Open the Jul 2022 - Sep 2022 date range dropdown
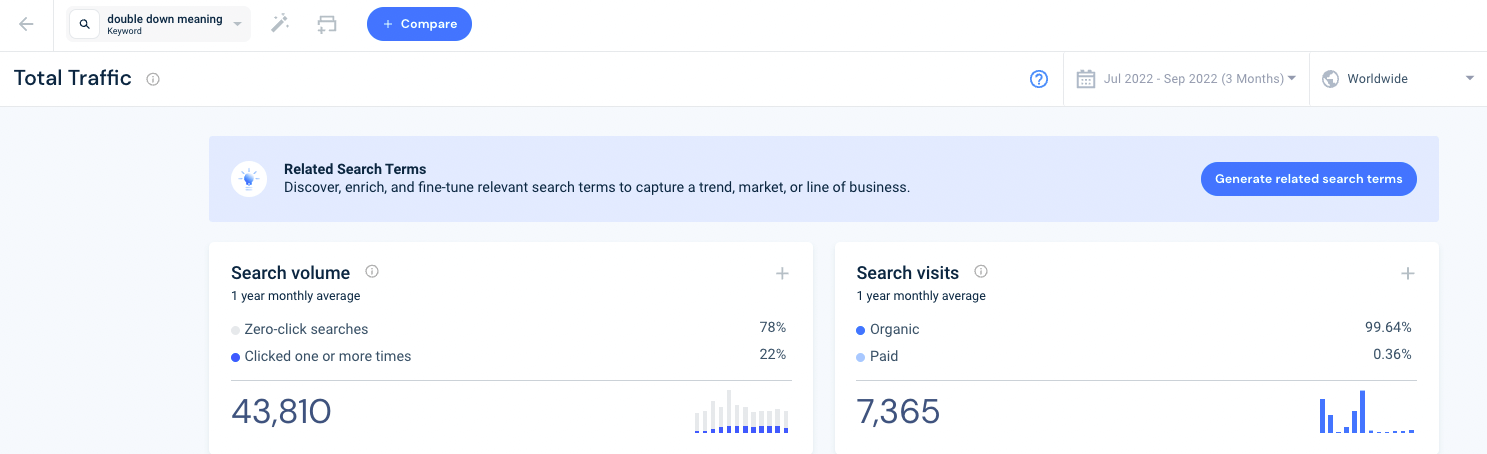Screen dimensions: 1487x454 click(1198, 79)
